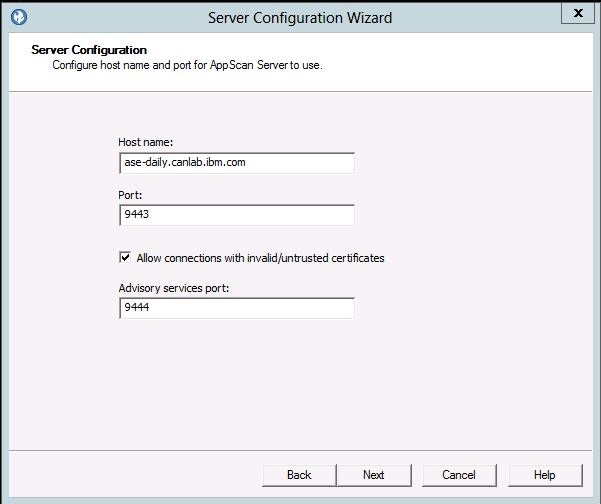Cancel the server configuration wizard
This screenshot has height=504, width=601.
pos(459,475)
